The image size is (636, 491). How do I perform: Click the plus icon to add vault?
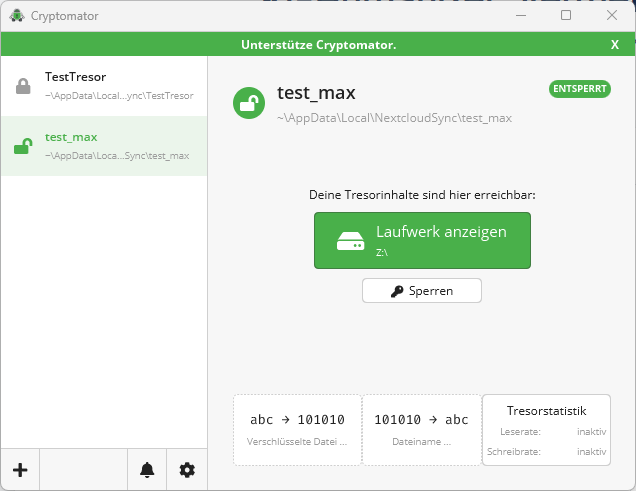point(20,470)
